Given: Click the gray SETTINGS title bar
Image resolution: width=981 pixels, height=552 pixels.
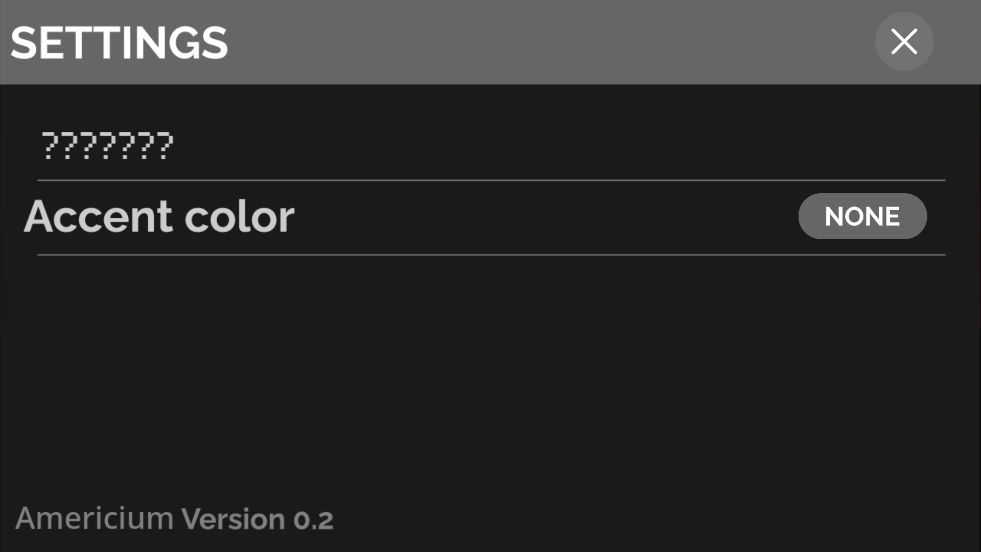Looking at the screenshot, I should [x=500, y=42].
